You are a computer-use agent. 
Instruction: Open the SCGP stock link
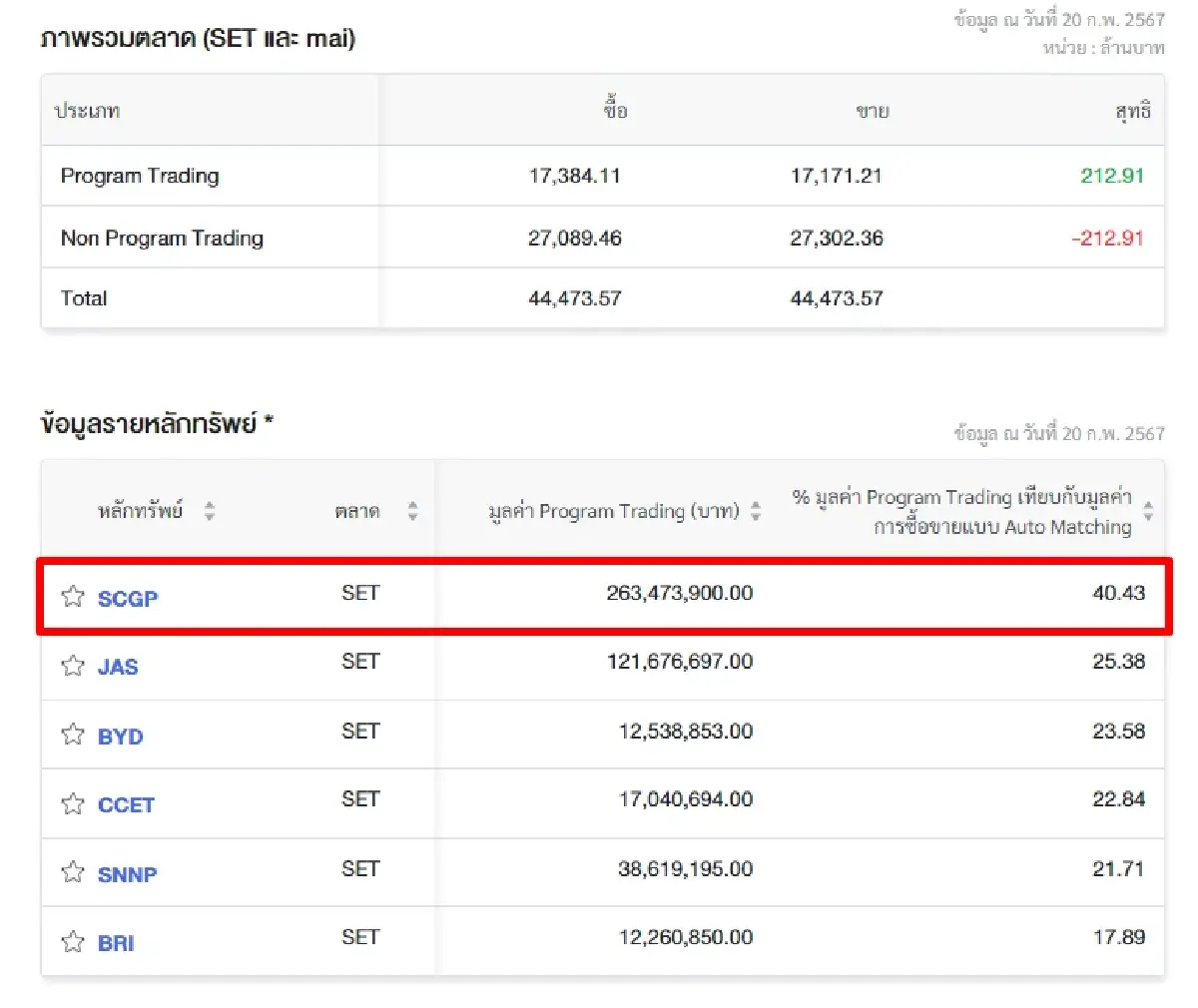tap(130, 598)
